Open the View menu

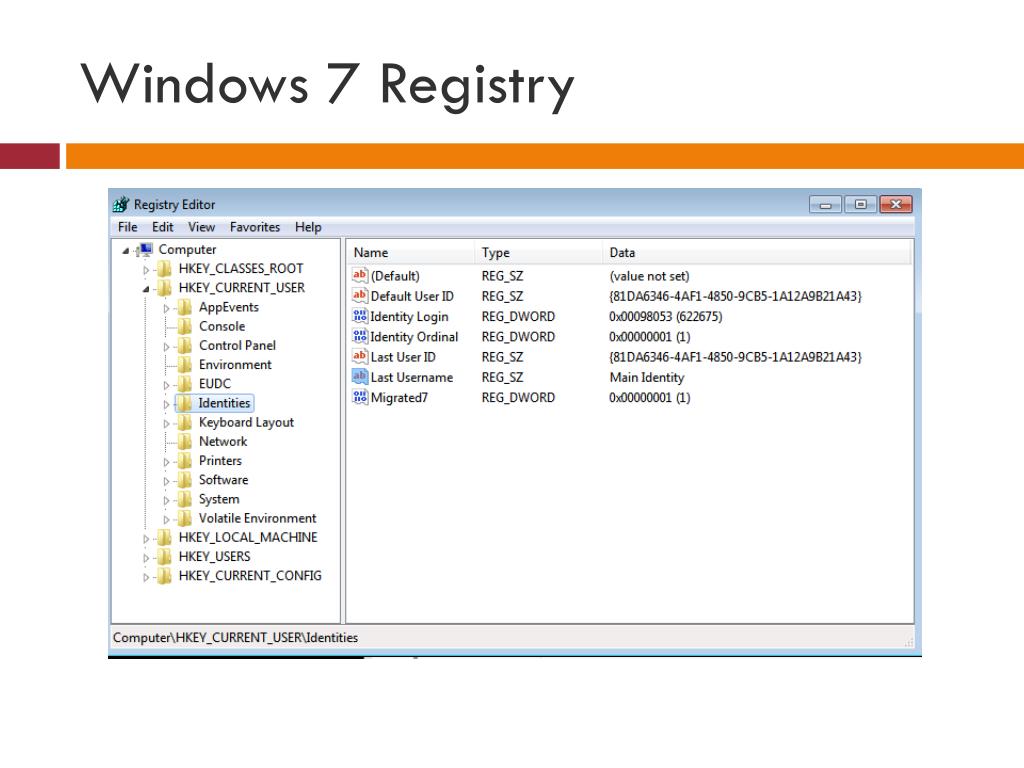click(201, 227)
